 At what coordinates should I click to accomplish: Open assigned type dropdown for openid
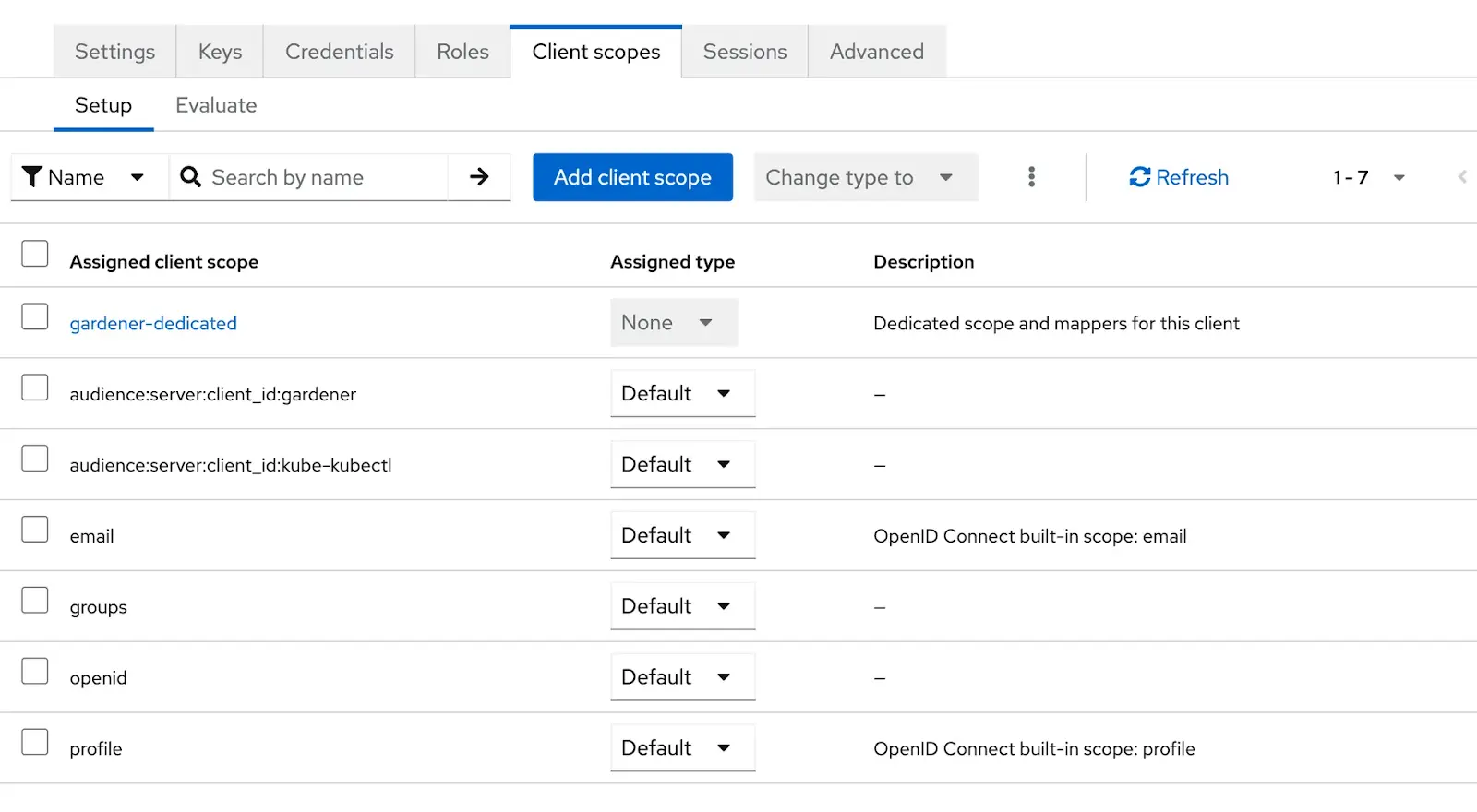683,677
